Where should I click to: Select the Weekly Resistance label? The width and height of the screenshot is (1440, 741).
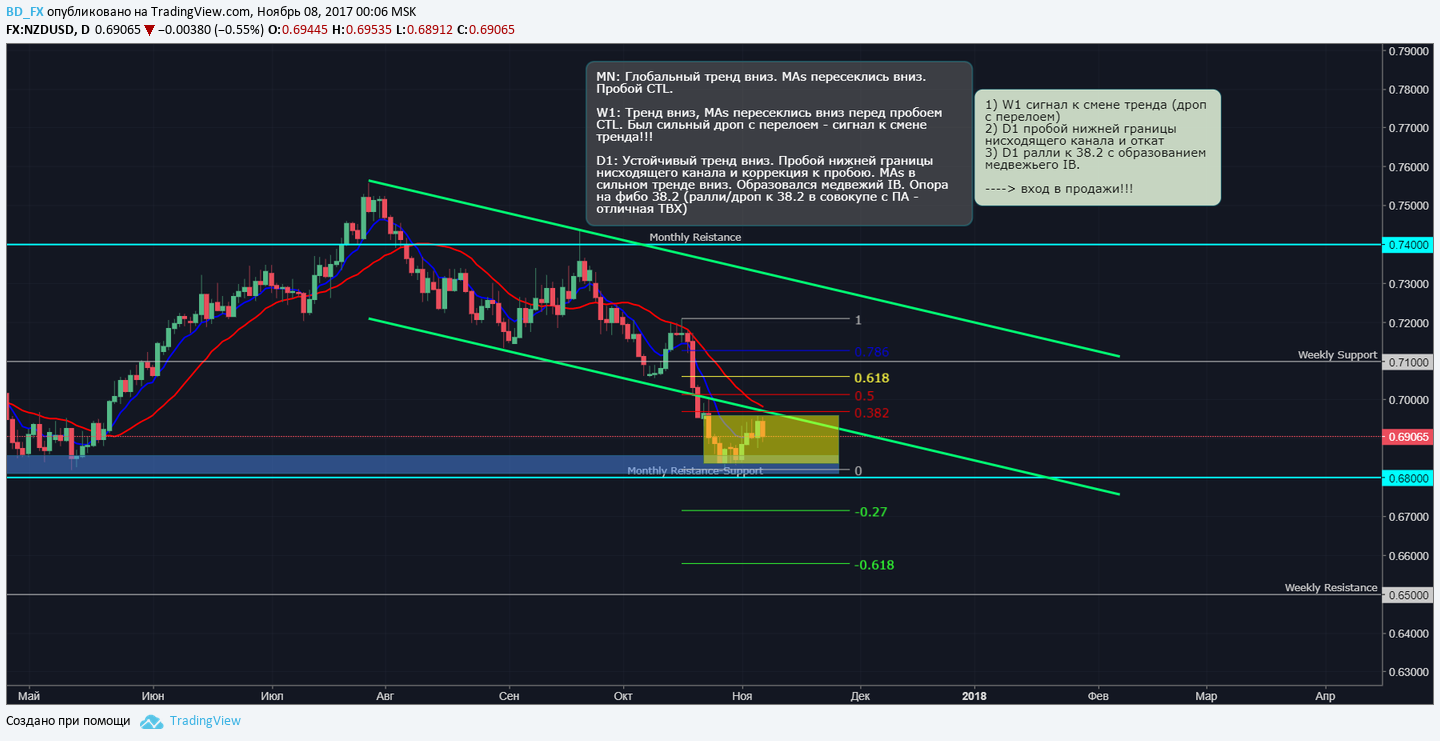pyautogui.click(x=1331, y=588)
